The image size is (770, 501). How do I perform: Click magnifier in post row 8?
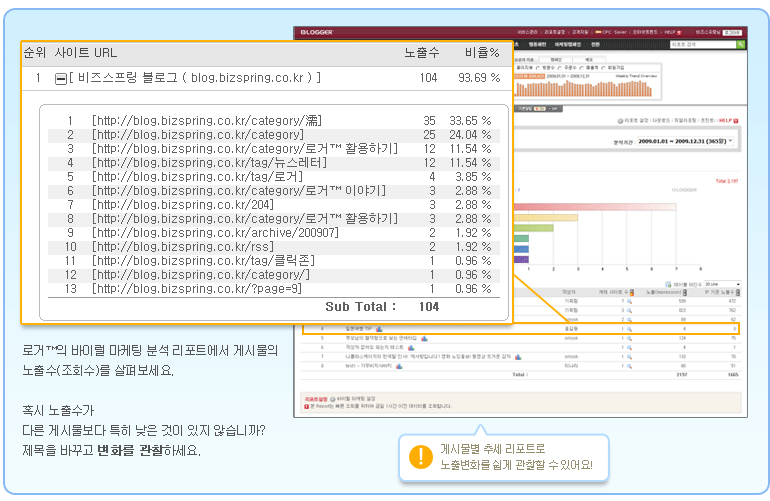(x=630, y=366)
